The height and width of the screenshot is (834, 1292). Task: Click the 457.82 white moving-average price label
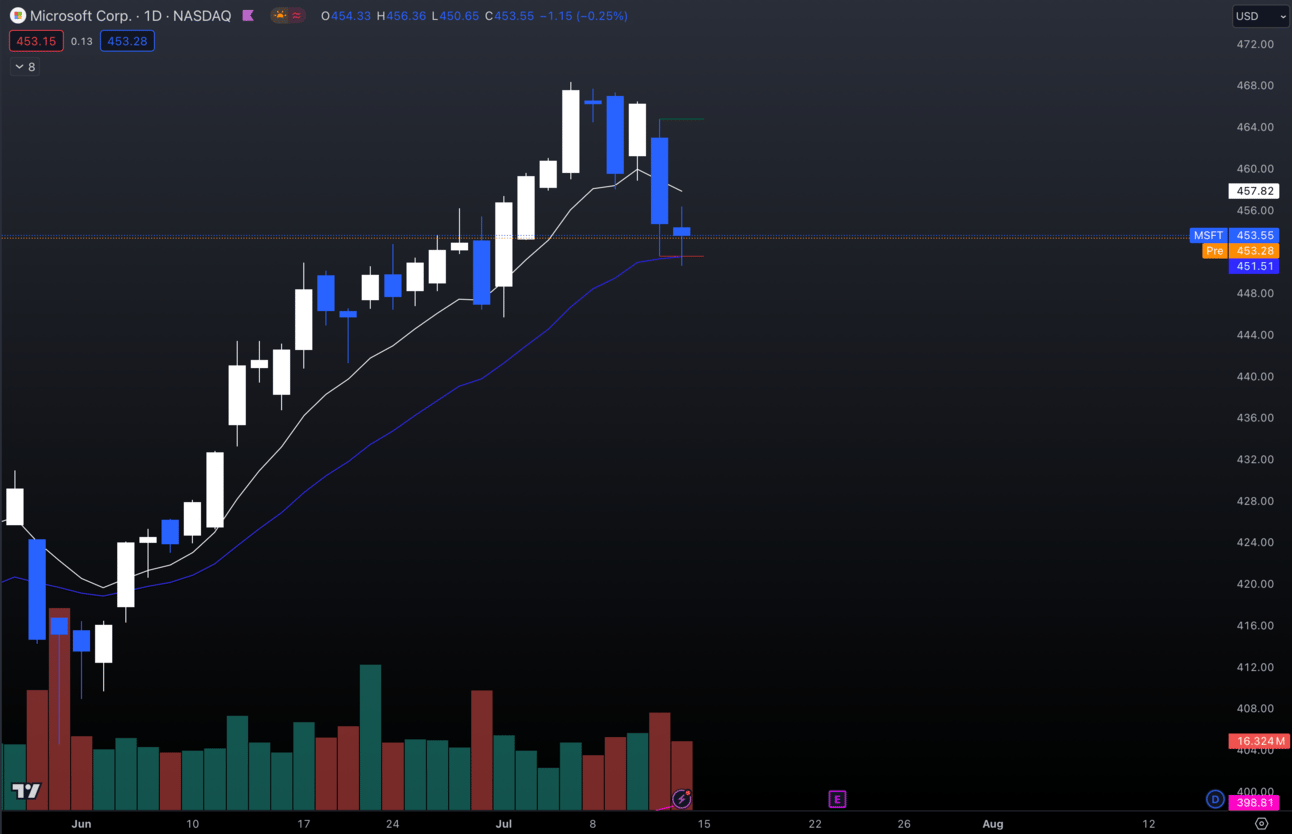(x=1254, y=191)
